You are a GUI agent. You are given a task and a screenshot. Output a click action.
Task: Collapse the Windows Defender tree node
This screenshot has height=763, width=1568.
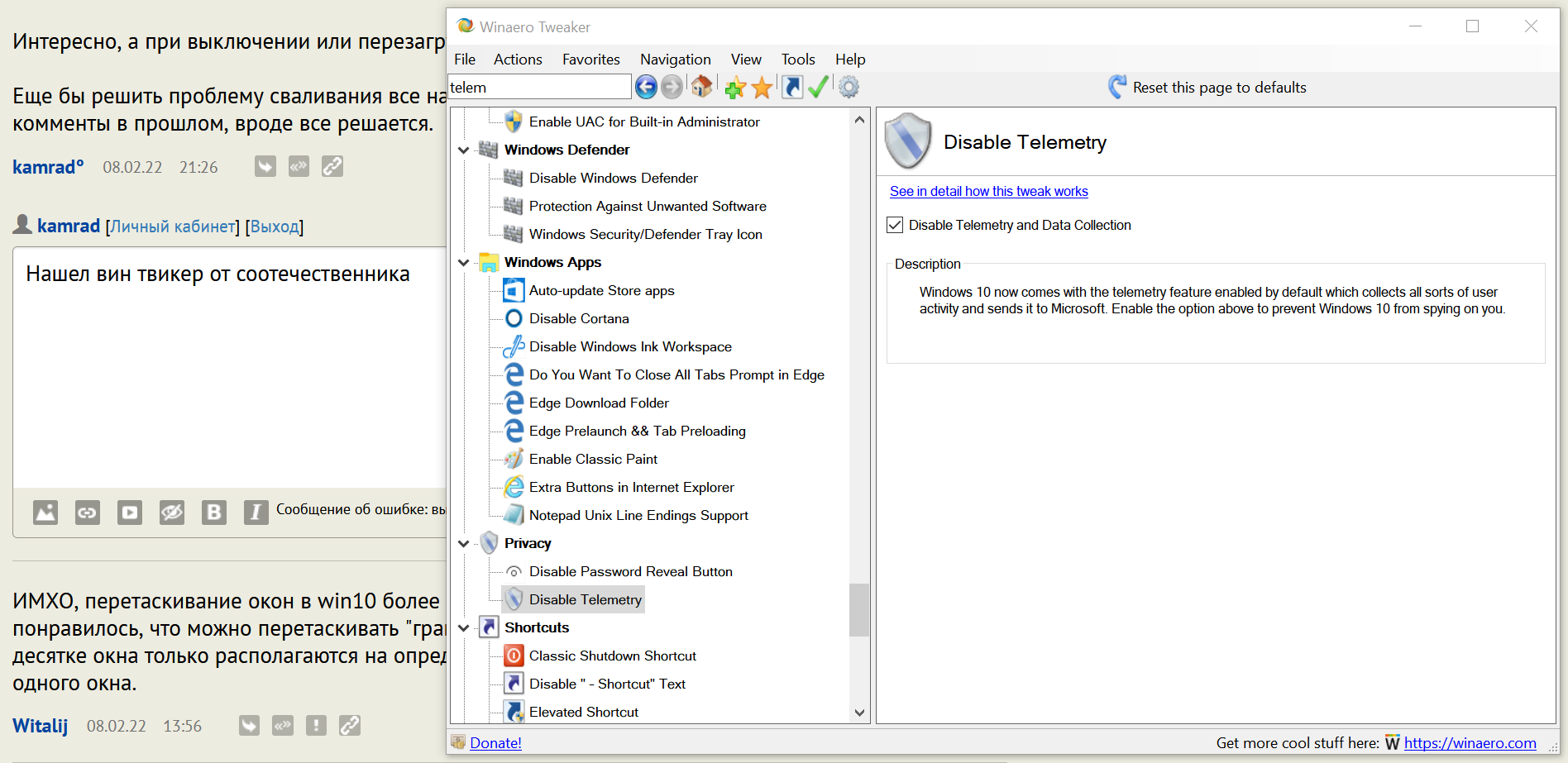pyautogui.click(x=464, y=150)
